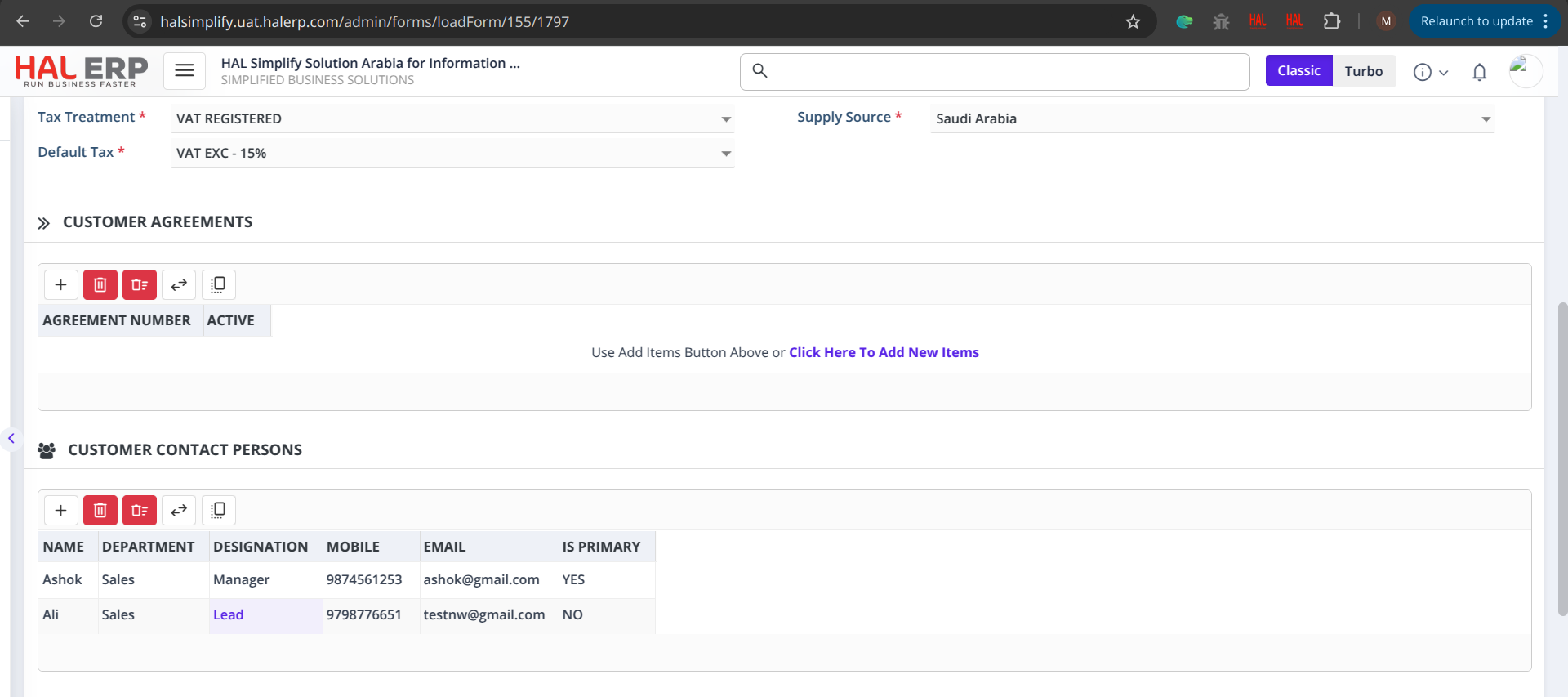The width and height of the screenshot is (1568, 697).
Task: Collapse the Customer Agreements section
Action: 44,223
